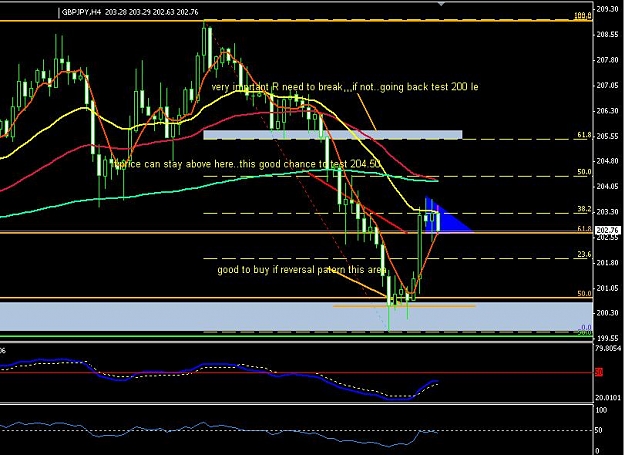Click the 208.55 price axis label

click(608, 35)
